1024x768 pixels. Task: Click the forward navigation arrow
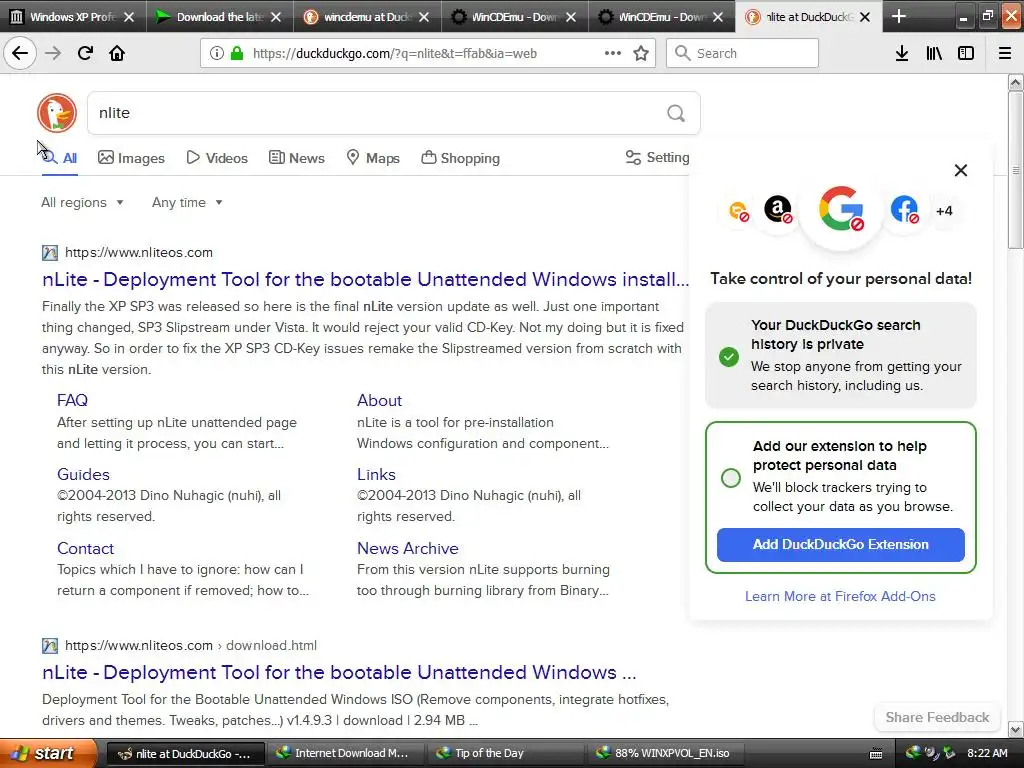[x=53, y=53]
